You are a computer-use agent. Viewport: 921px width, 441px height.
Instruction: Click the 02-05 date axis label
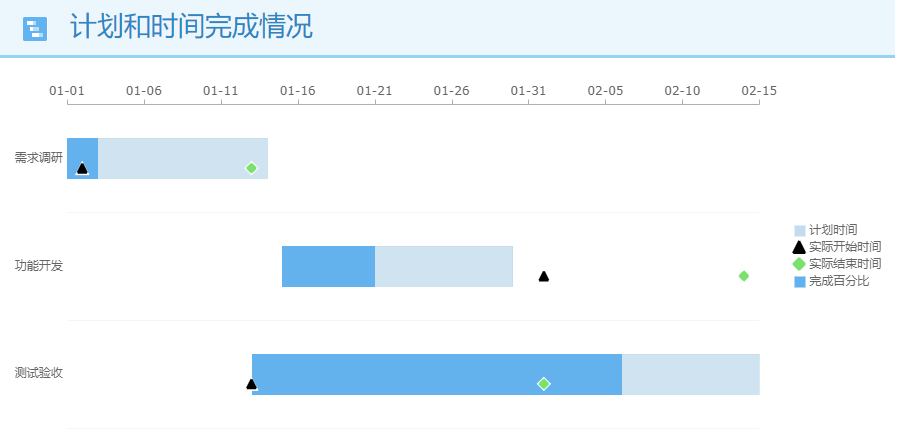coord(606,90)
